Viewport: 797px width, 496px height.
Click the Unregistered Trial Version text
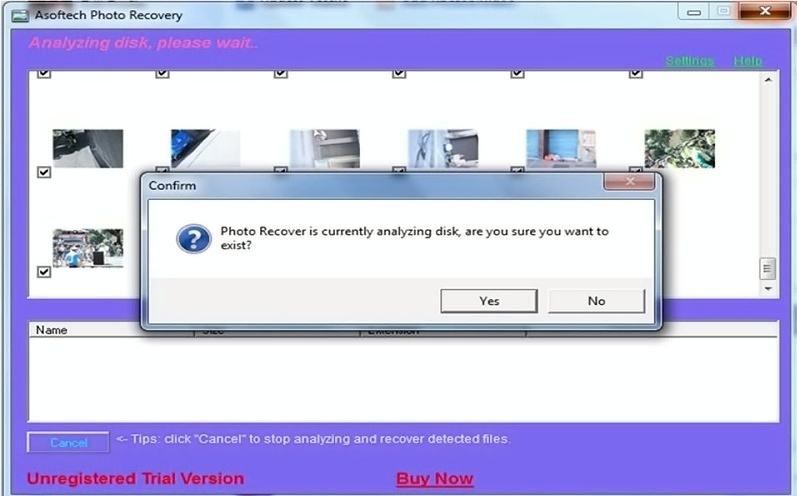click(x=135, y=479)
